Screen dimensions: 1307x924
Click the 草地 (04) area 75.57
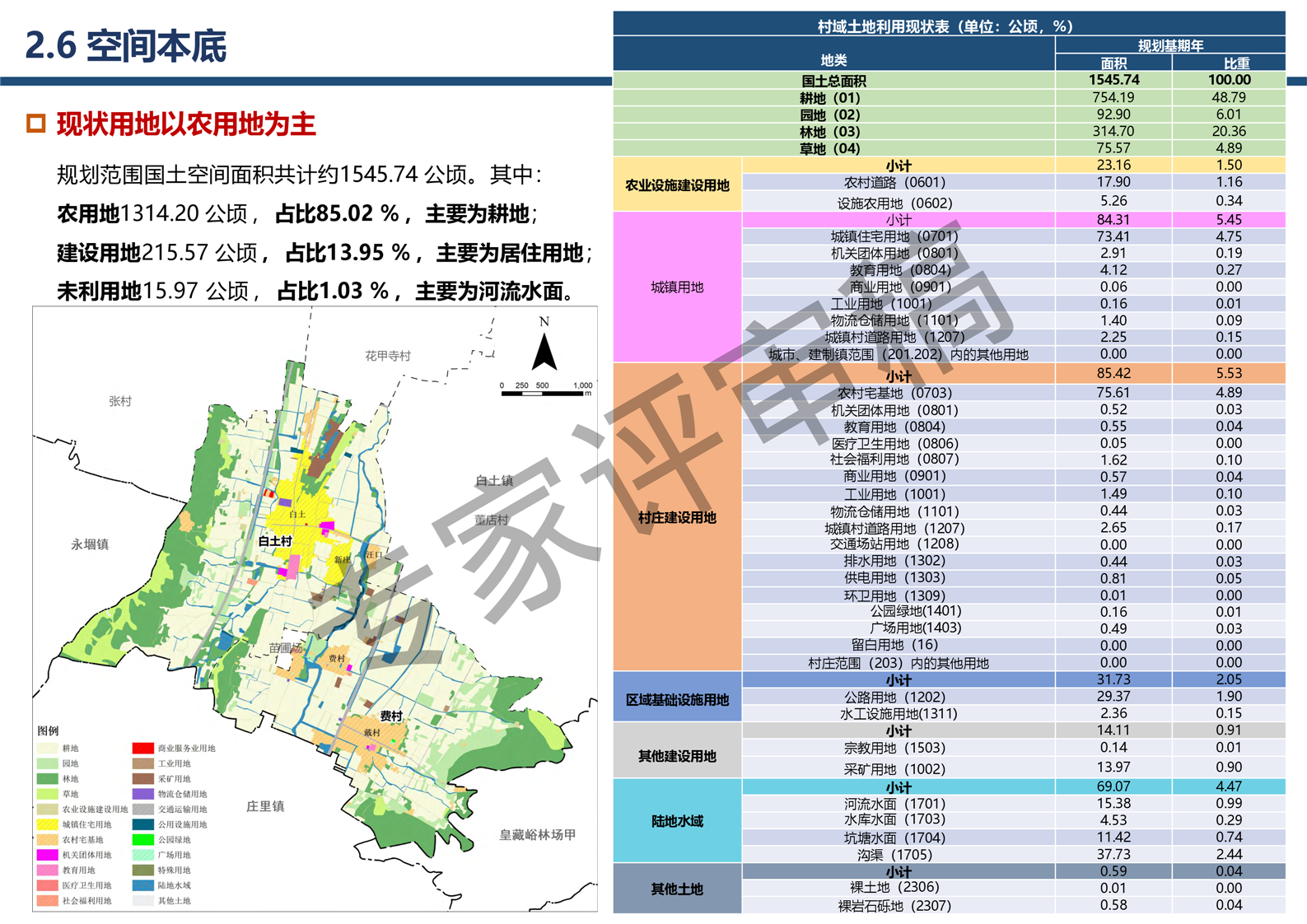(1113, 148)
